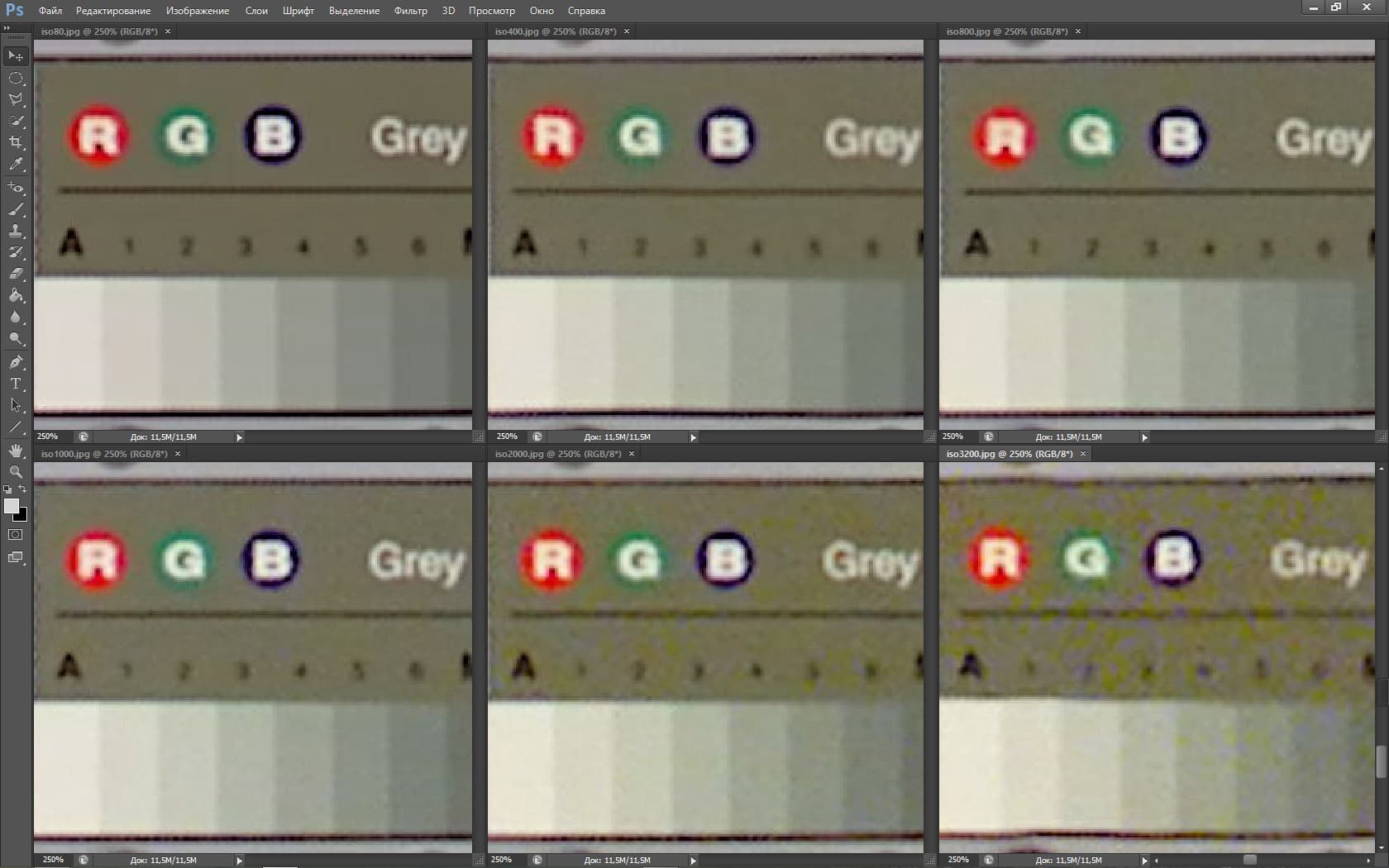Select the History Brush tool
This screenshot has width=1389, height=868.
16,252
